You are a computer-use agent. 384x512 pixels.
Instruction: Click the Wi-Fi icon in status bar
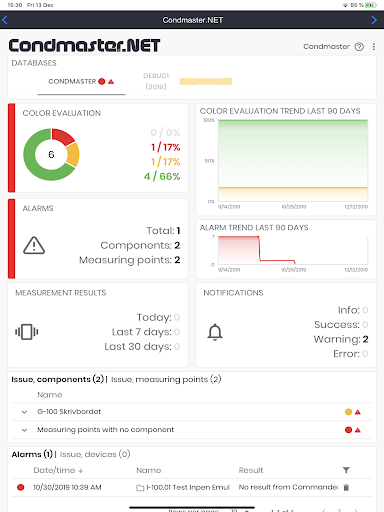[x=345, y=5]
